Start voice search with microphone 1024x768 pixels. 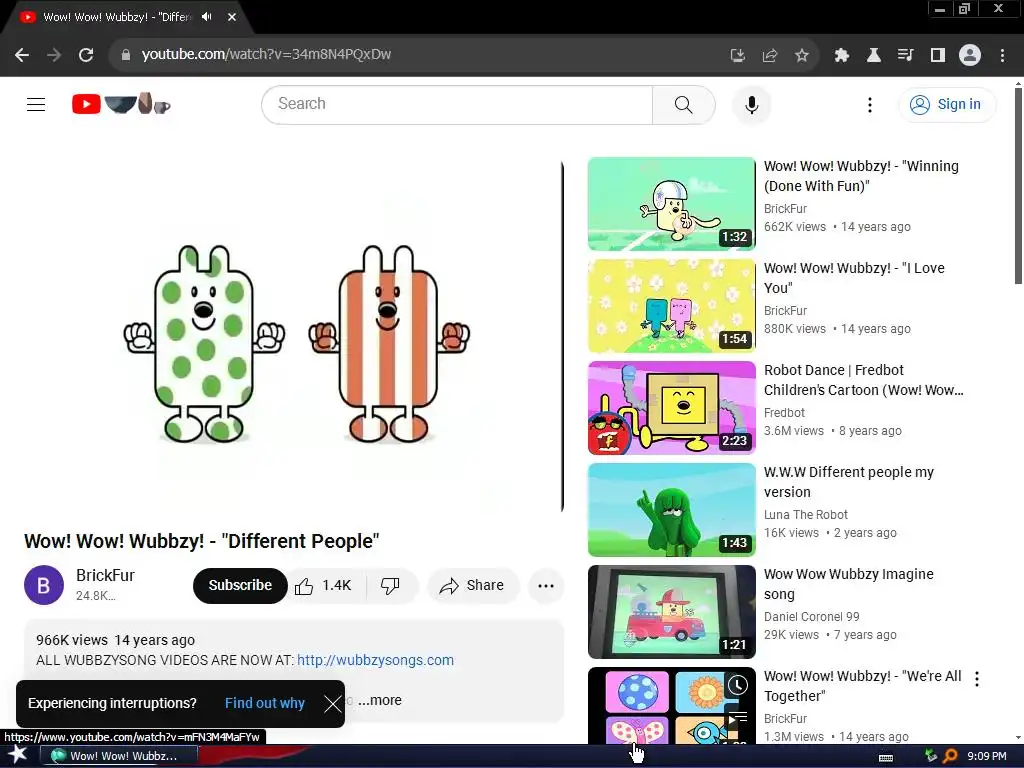(x=752, y=104)
